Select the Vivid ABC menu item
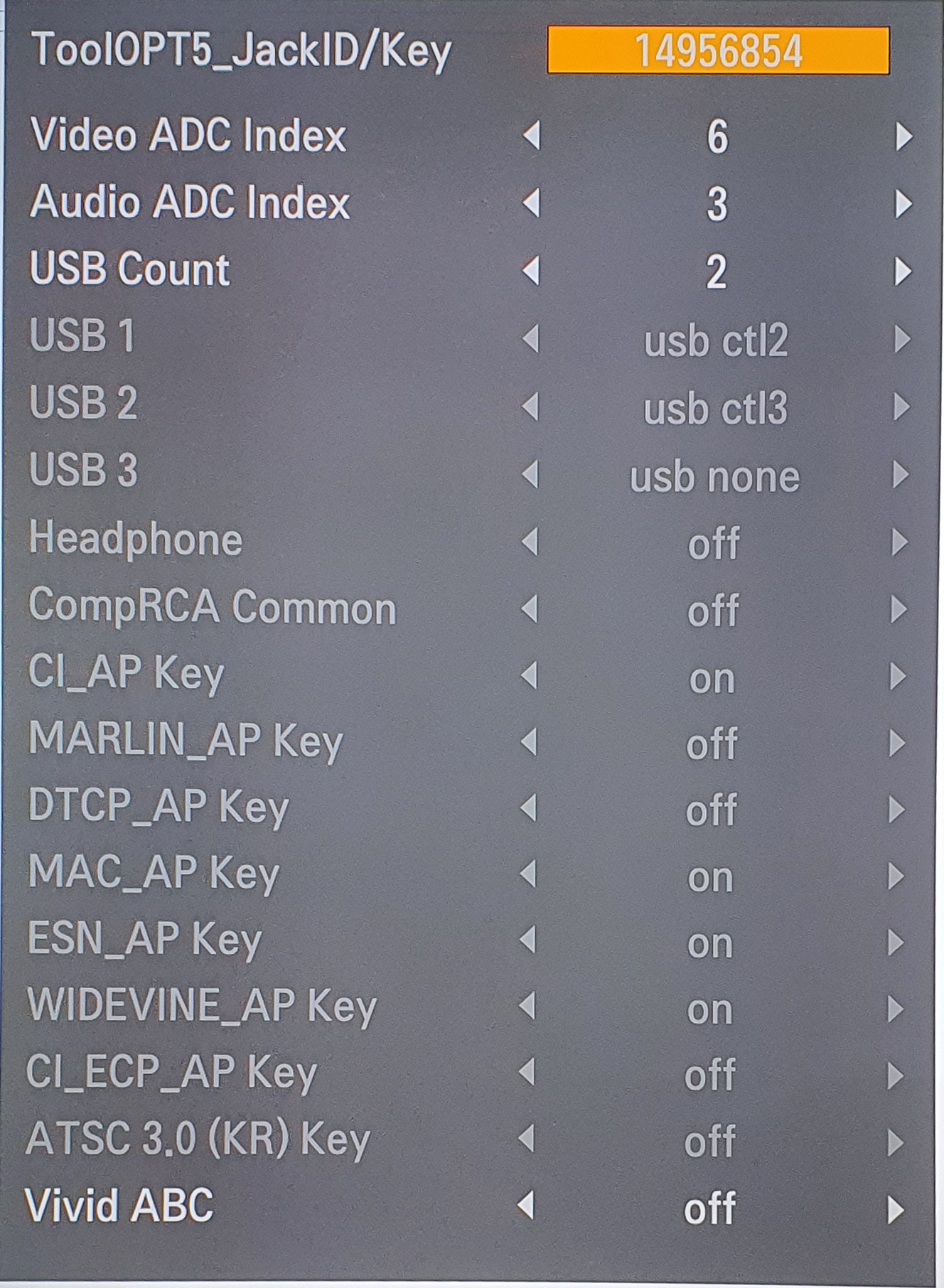Image resolution: width=944 pixels, height=1288 pixels. coord(119,1206)
